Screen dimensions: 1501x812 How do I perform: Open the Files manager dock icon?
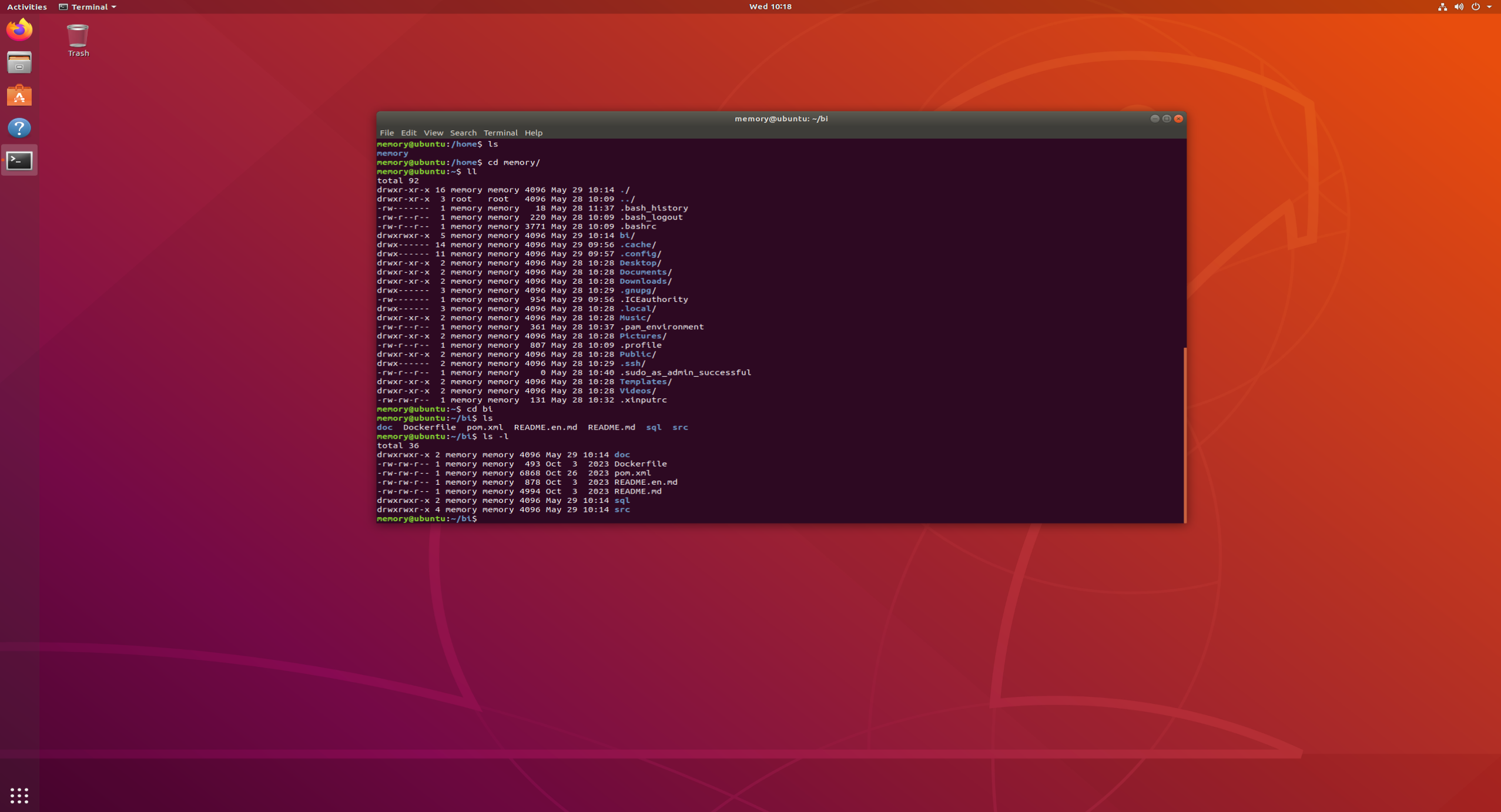click(x=19, y=63)
